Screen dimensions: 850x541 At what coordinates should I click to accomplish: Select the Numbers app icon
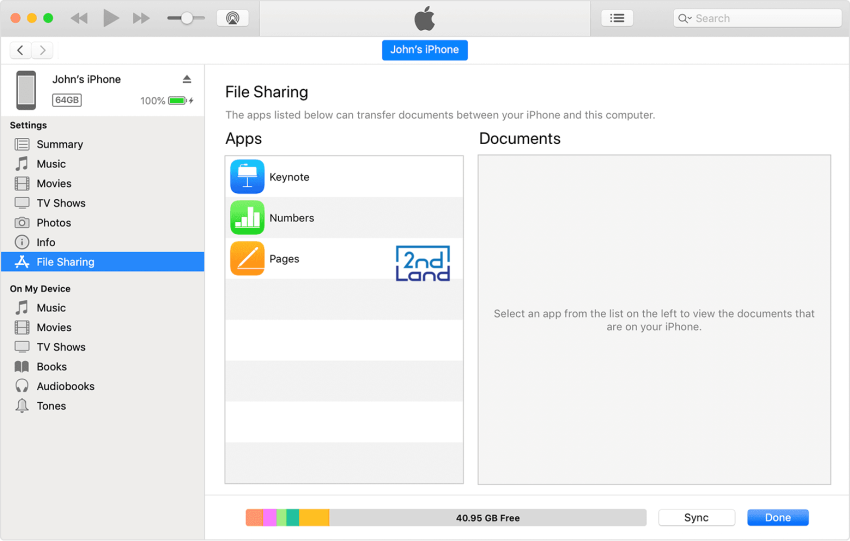point(247,217)
